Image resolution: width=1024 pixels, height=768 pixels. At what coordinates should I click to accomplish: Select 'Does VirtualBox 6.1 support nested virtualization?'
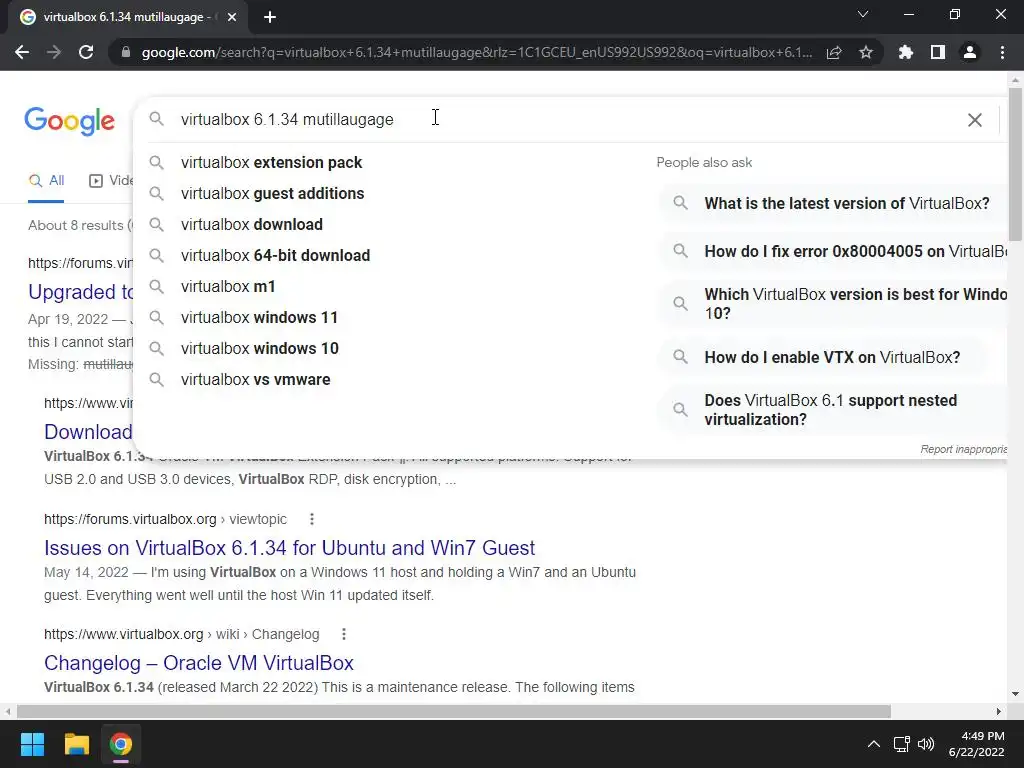[x=833, y=409]
